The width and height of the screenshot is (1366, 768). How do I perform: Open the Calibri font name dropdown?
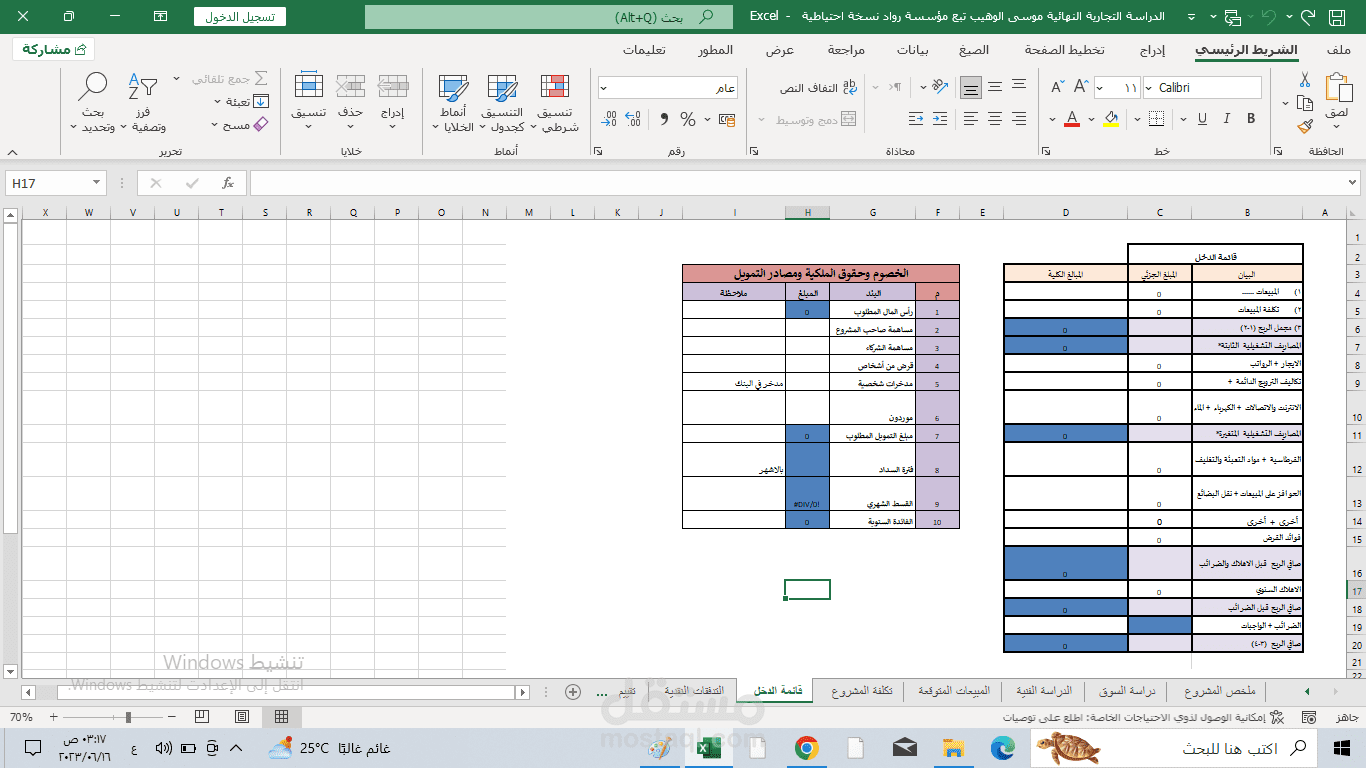tap(1148, 88)
